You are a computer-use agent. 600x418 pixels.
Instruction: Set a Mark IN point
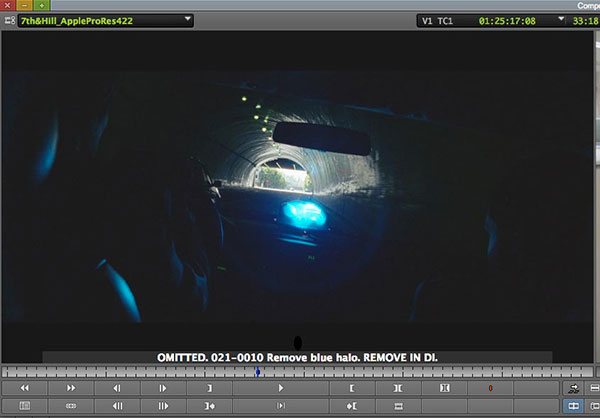click(x=352, y=388)
